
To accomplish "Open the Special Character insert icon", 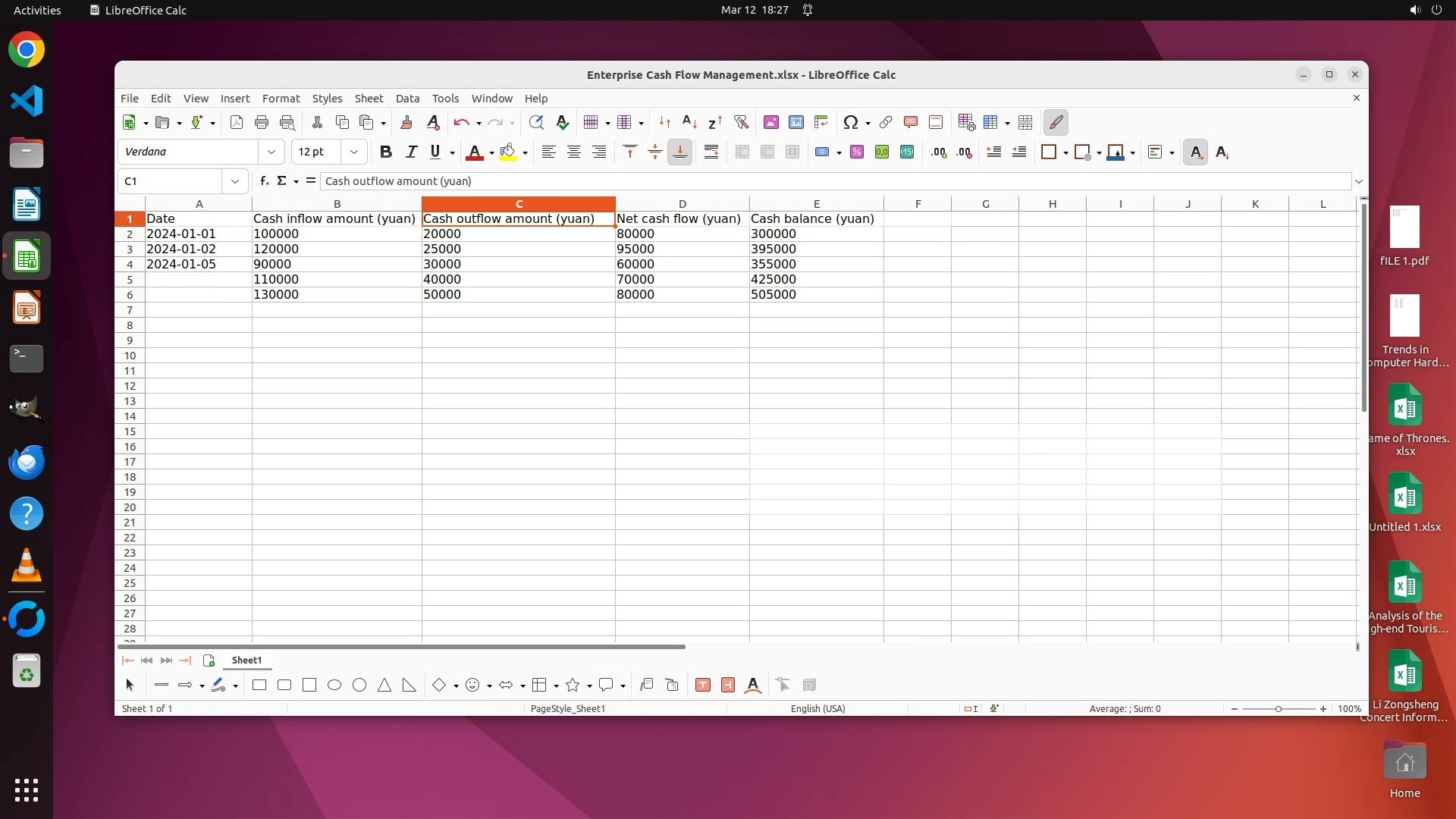I will tap(850, 122).
